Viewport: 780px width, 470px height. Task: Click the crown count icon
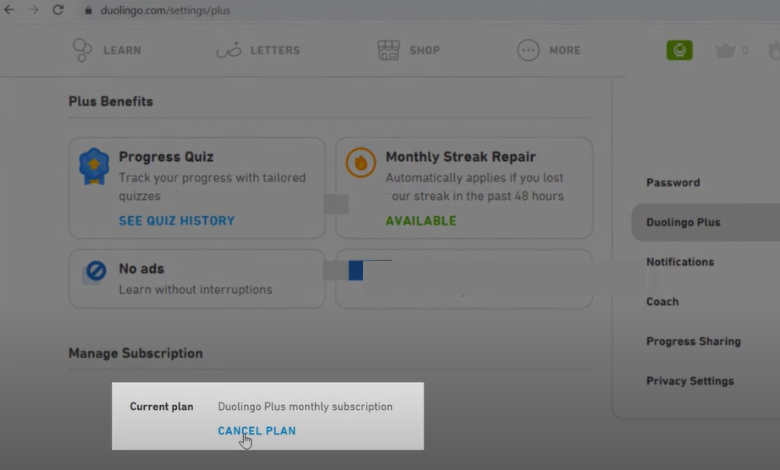pyautogui.click(x=725, y=50)
